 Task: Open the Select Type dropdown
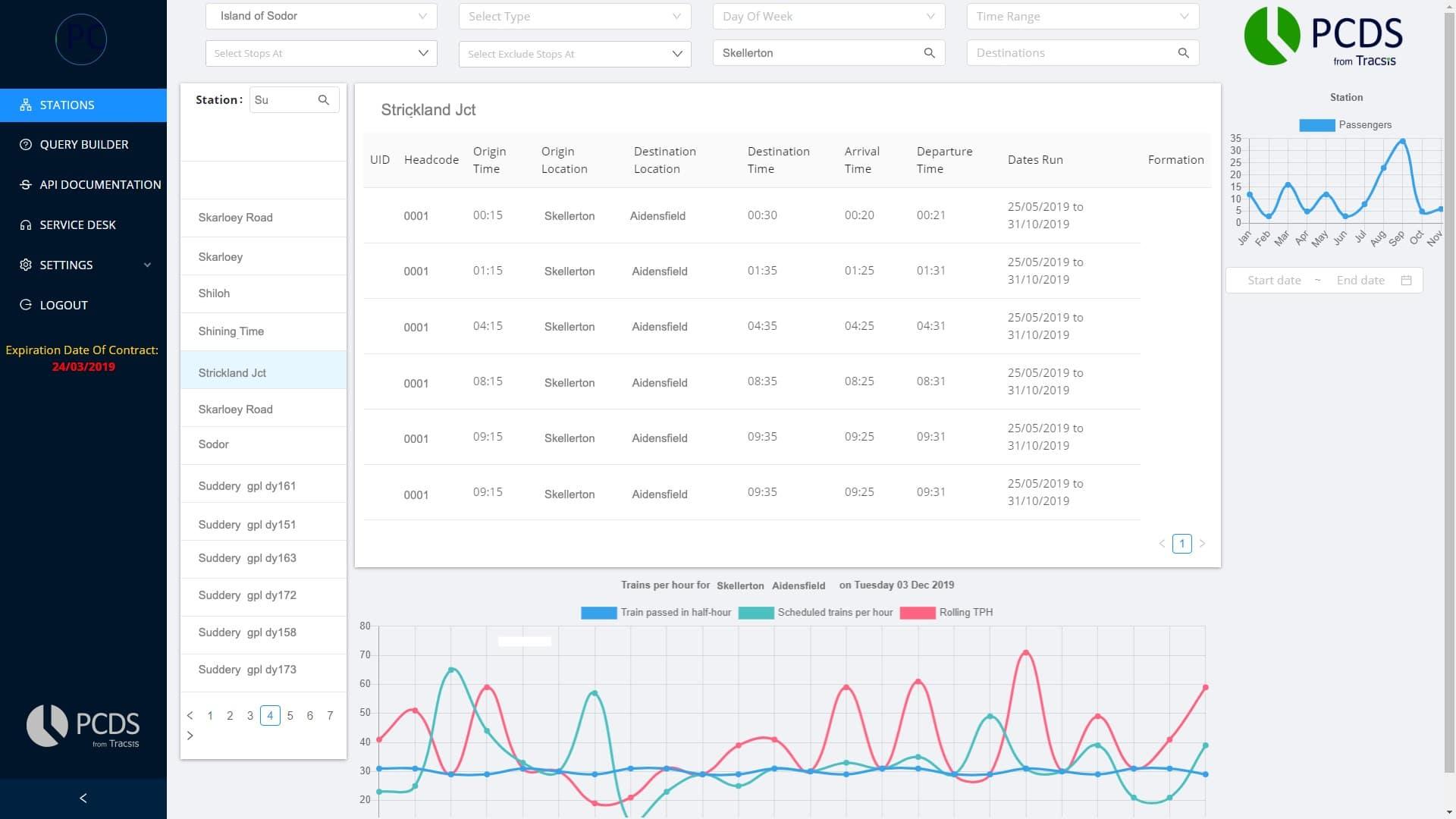(x=574, y=17)
